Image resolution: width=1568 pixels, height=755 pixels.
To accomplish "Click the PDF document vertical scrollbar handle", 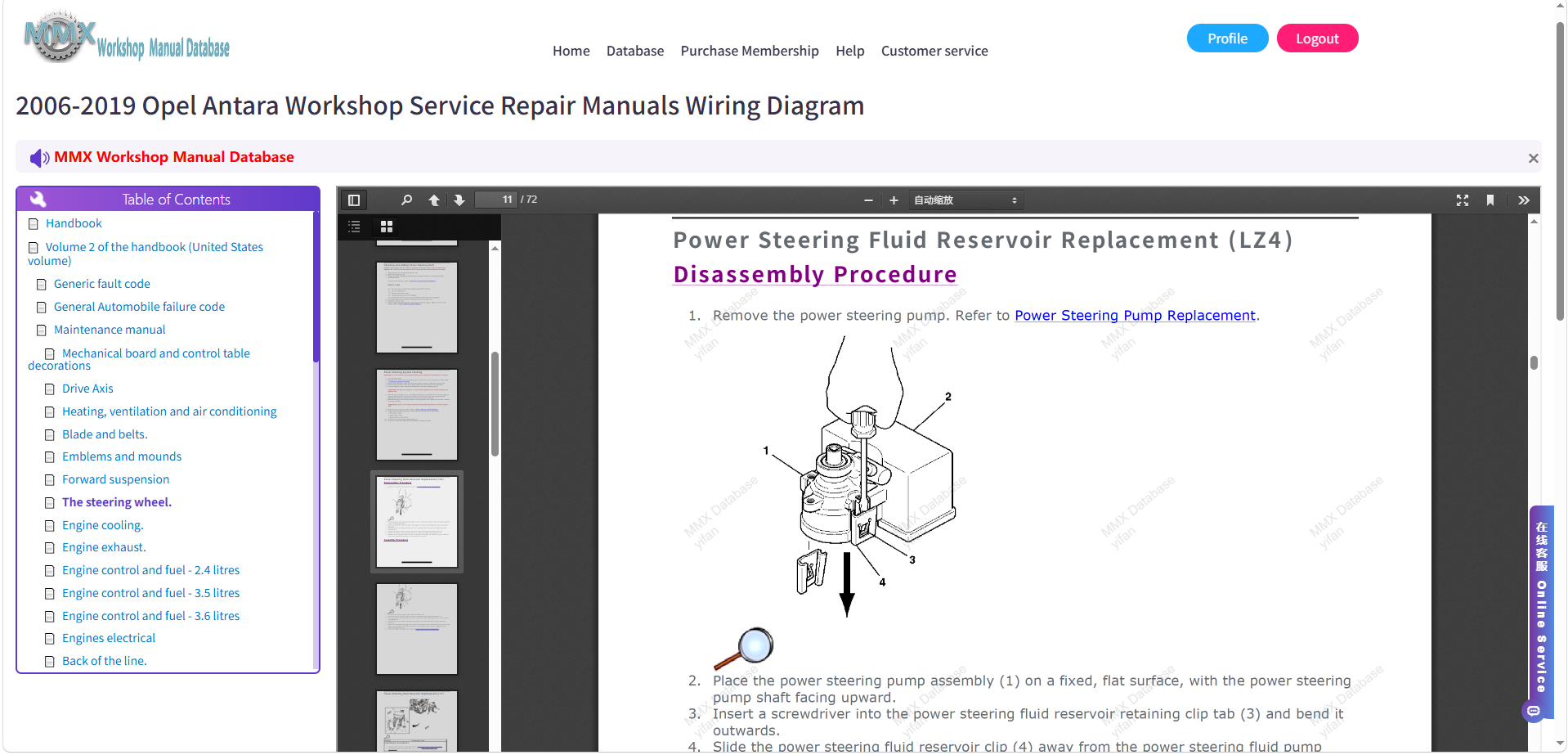I will tap(1534, 362).
